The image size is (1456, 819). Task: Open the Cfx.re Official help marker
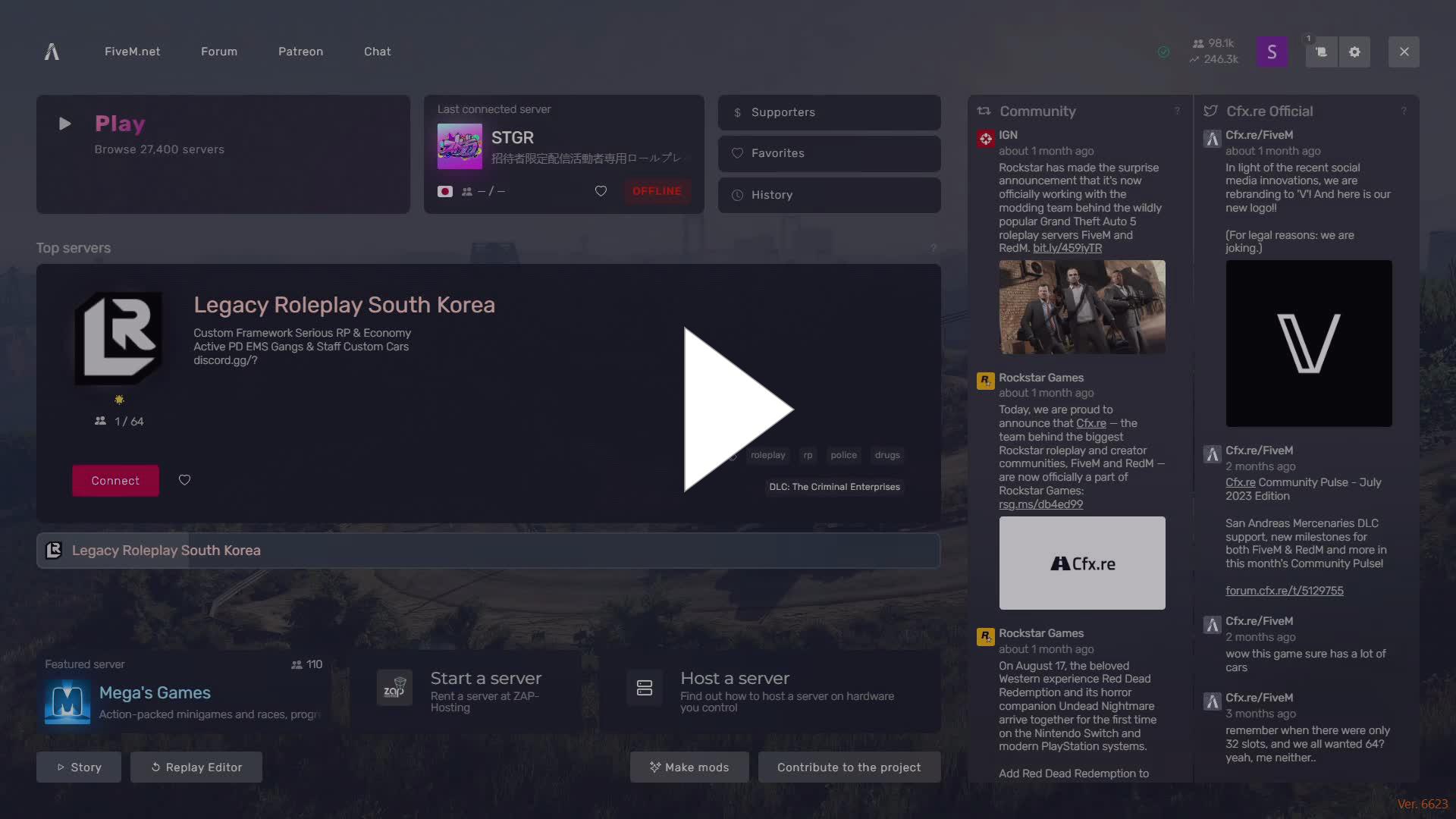tap(1403, 111)
